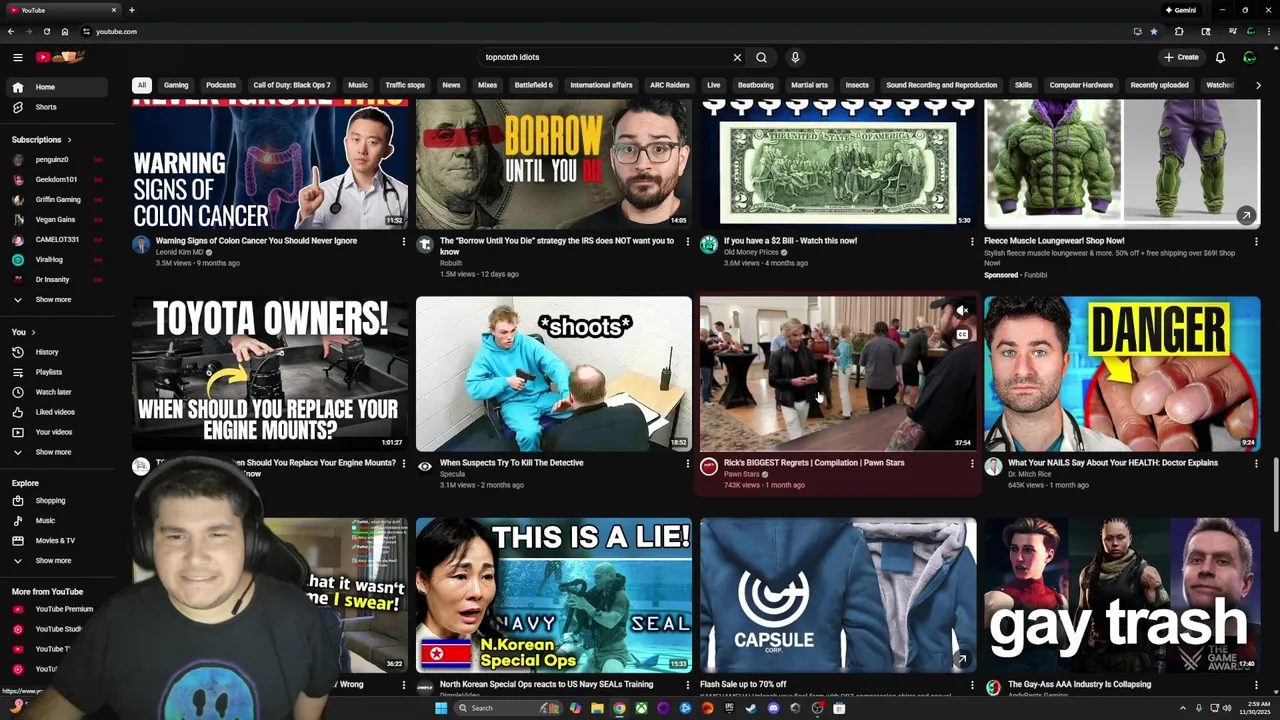This screenshot has width=1280, height=720.
Task: Select the ARC Raiders chip
Action: [x=670, y=85]
